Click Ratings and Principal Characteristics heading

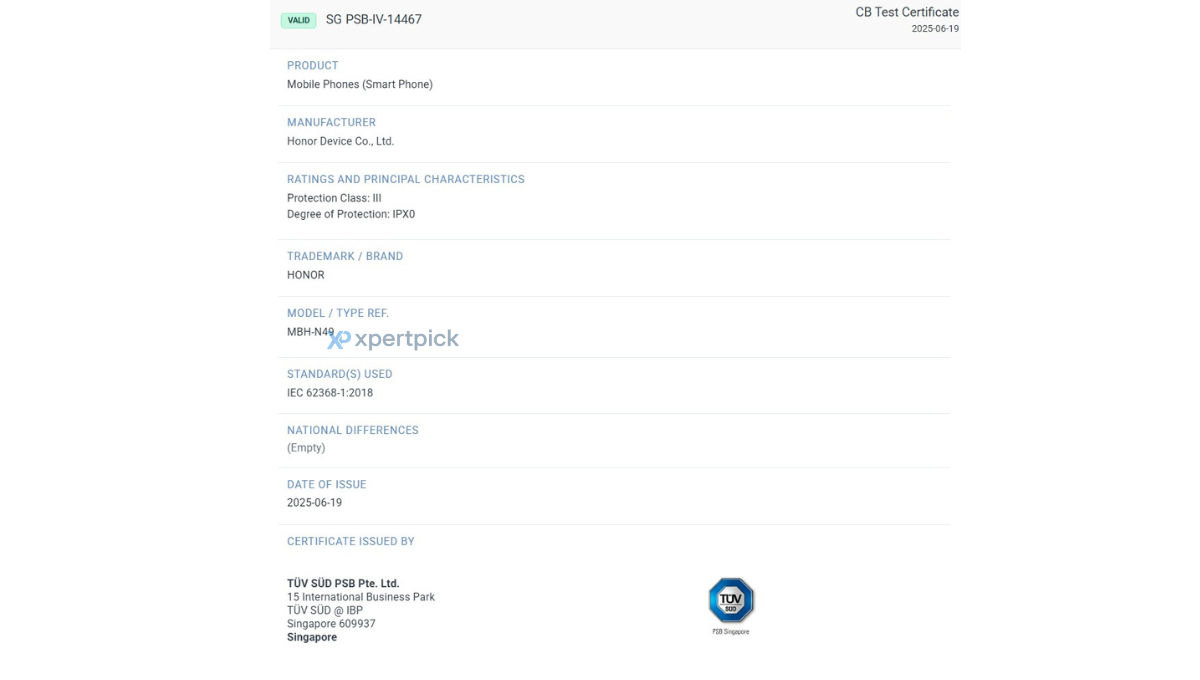tap(406, 180)
